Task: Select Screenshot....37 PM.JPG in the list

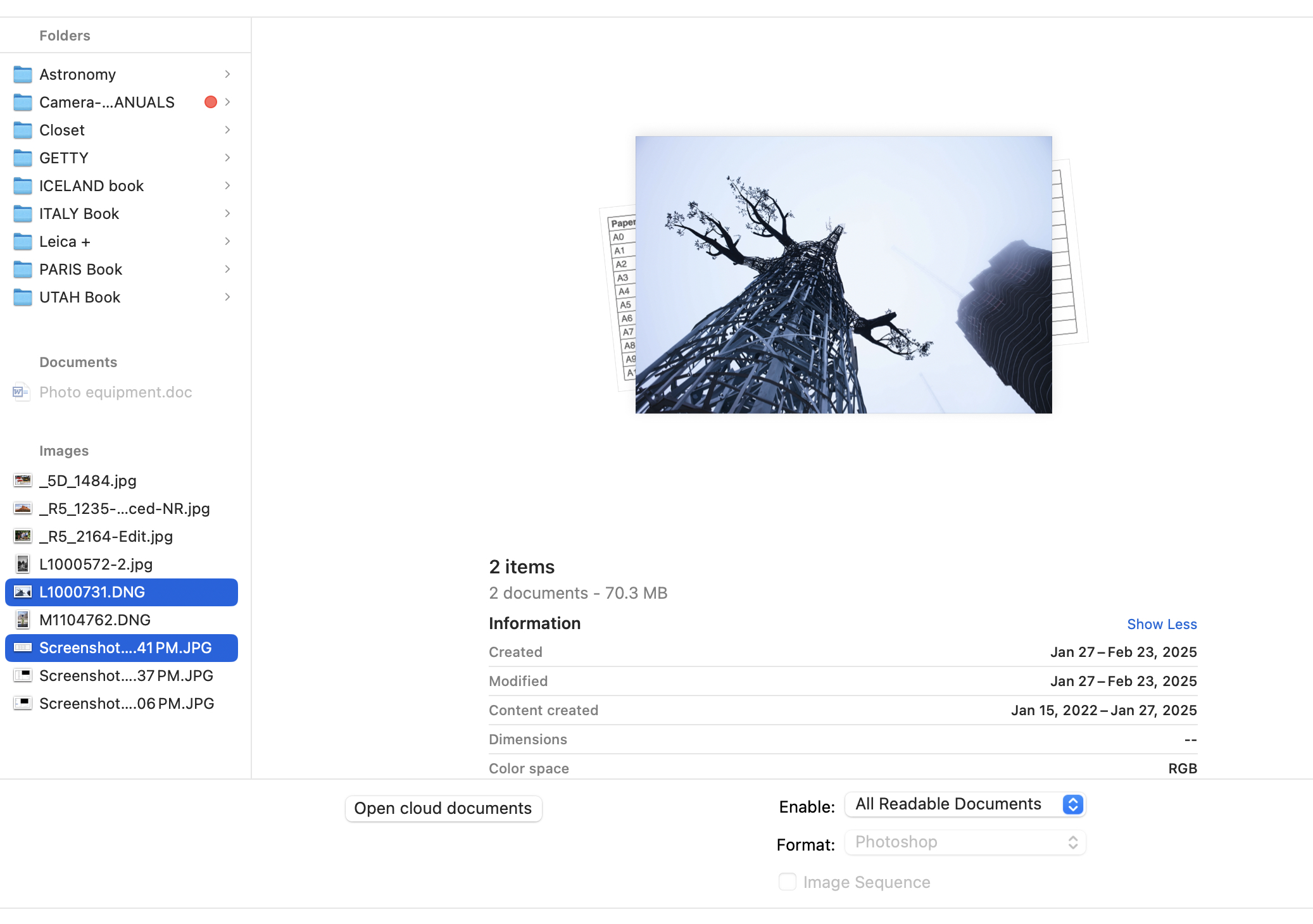Action: 126,676
